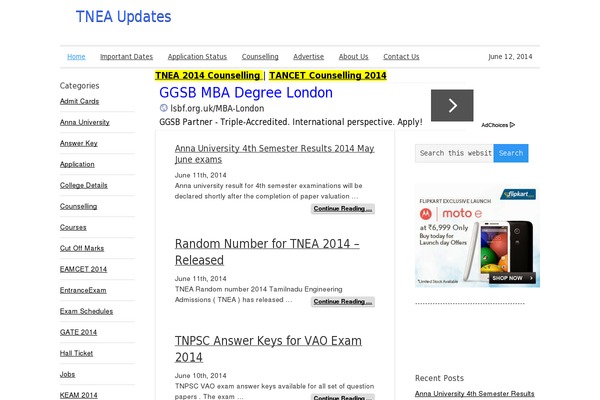Open the TNEA Updates site title

tap(123, 16)
